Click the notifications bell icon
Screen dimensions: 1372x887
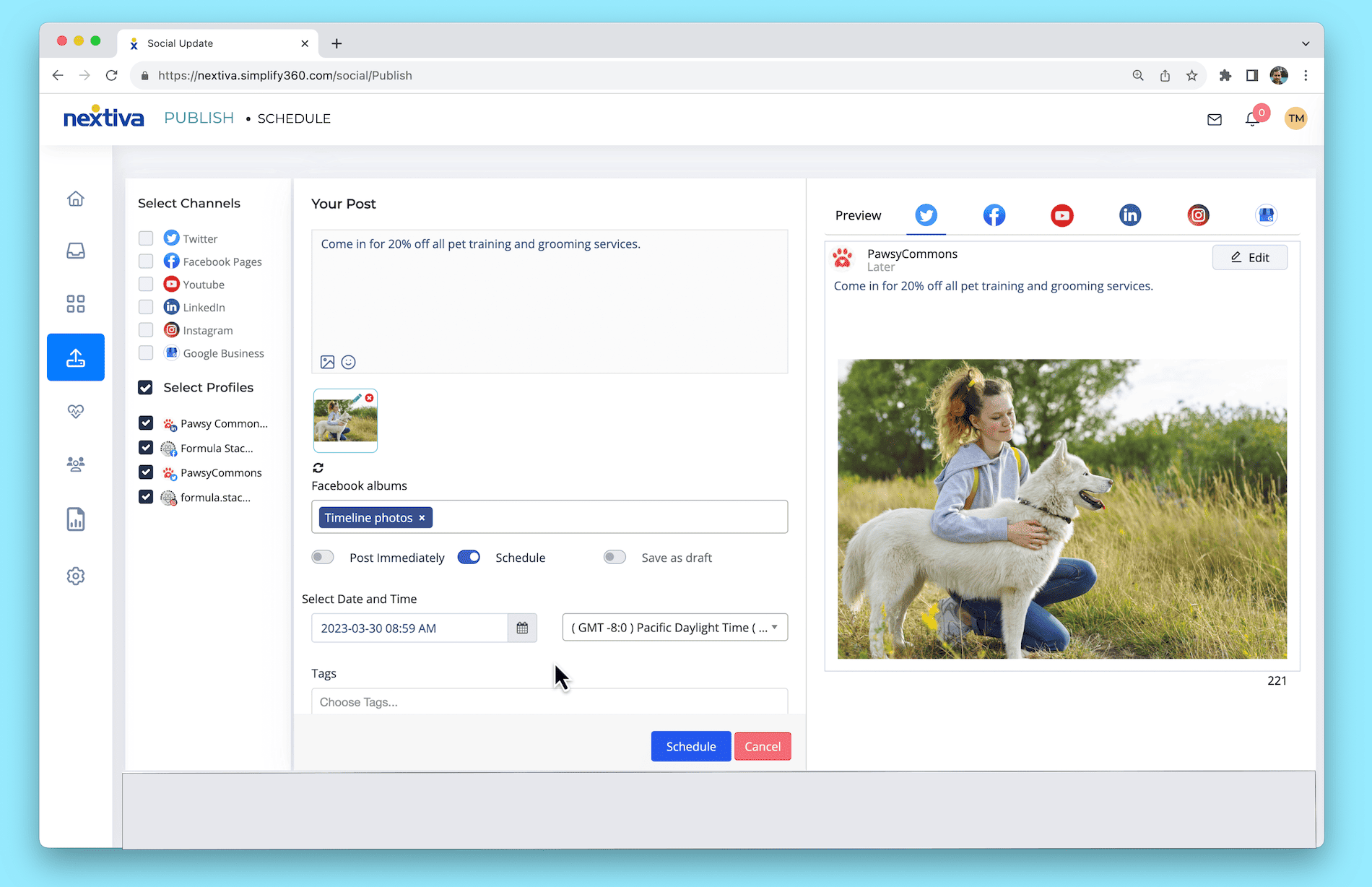pos(1252,119)
